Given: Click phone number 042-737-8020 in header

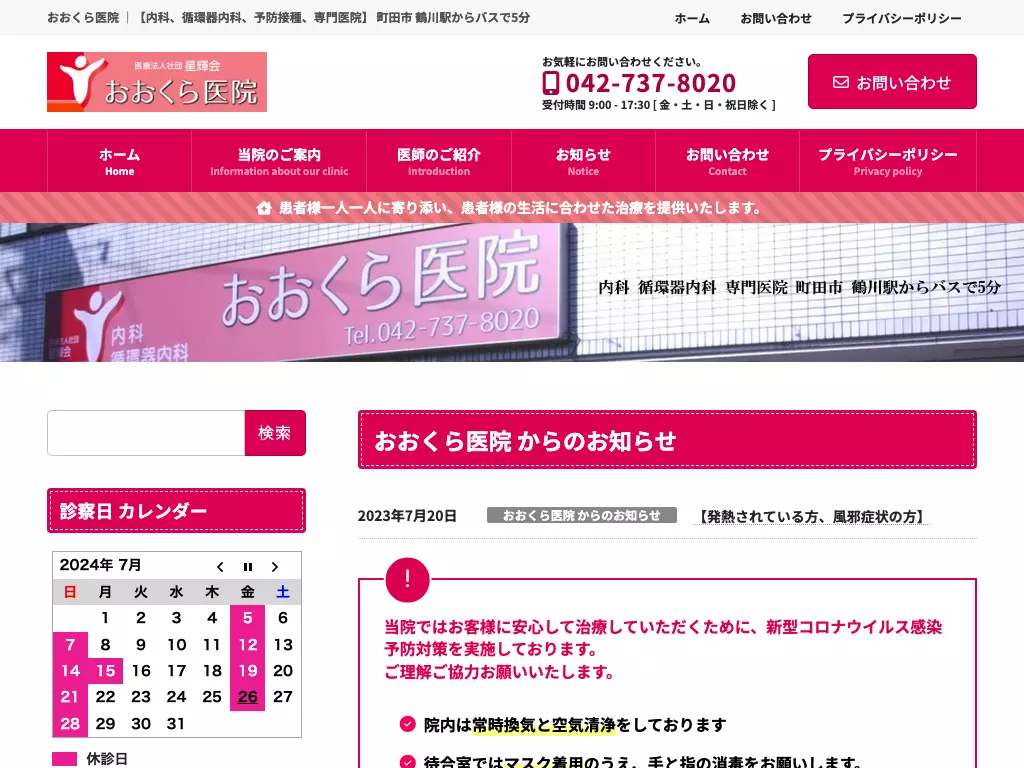Looking at the screenshot, I should click(x=650, y=83).
